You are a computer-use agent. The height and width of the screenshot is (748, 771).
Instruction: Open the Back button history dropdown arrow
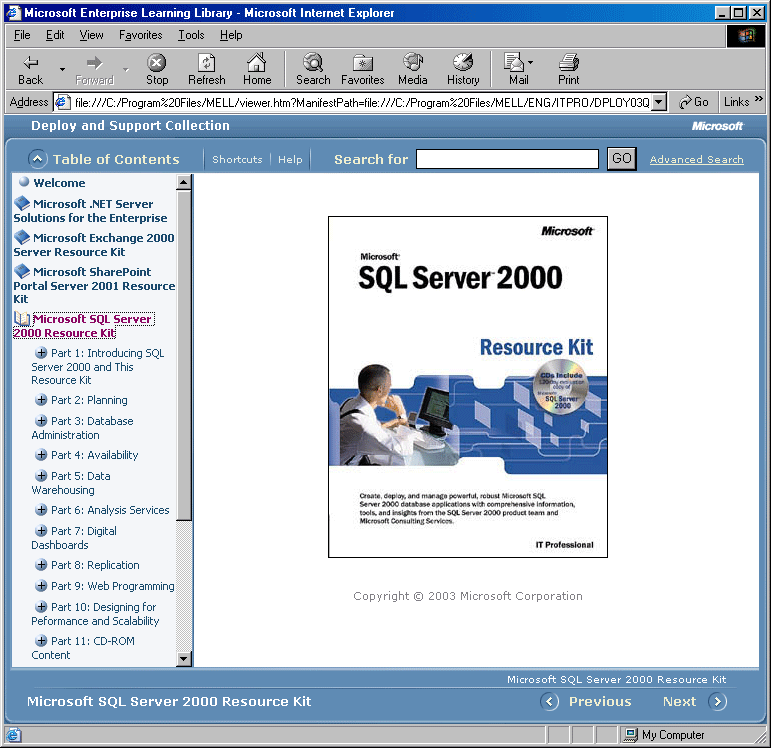pos(62,69)
